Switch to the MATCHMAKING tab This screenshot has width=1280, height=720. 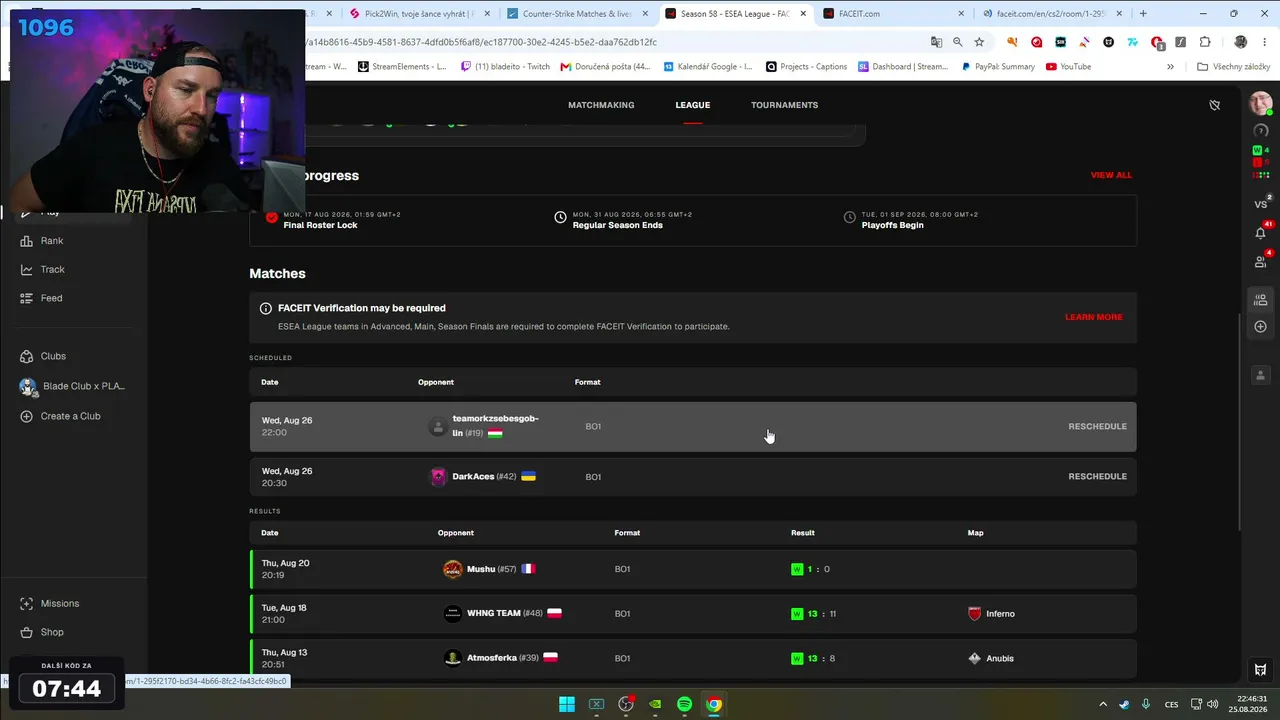pos(601,105)
